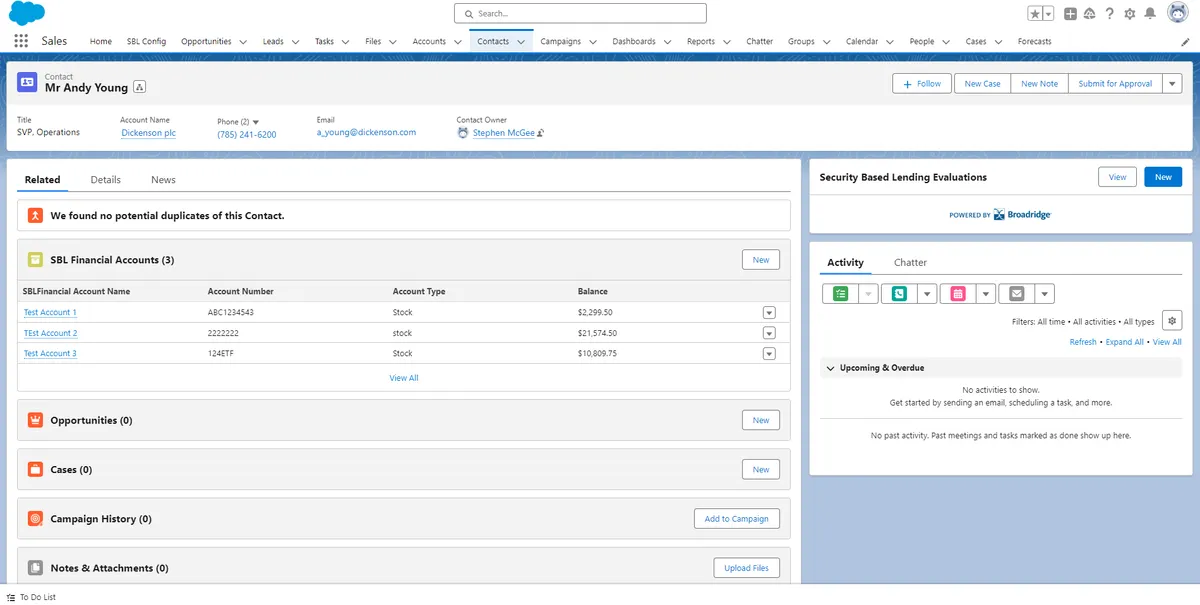The width and height of the screenshot is (1200, 605).
Task: Open the App Launcher grid icon
Action: (21, 41)
